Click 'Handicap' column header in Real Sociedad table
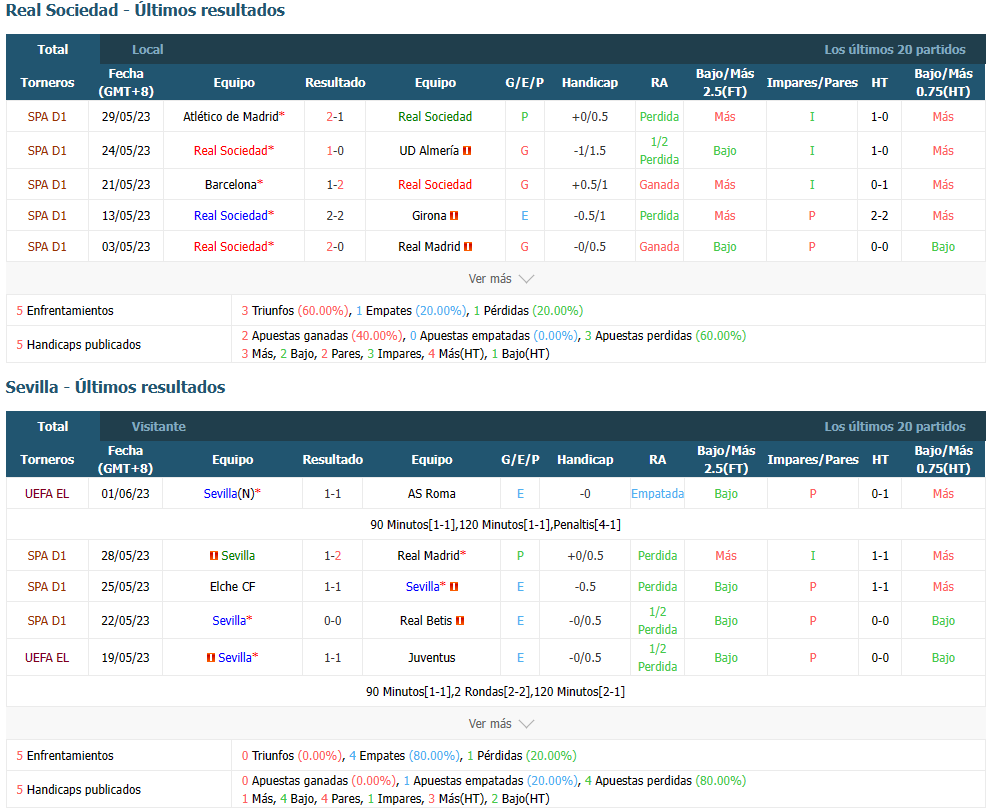Viewport: 990px width, 808px height. click(x=590, y=83)
